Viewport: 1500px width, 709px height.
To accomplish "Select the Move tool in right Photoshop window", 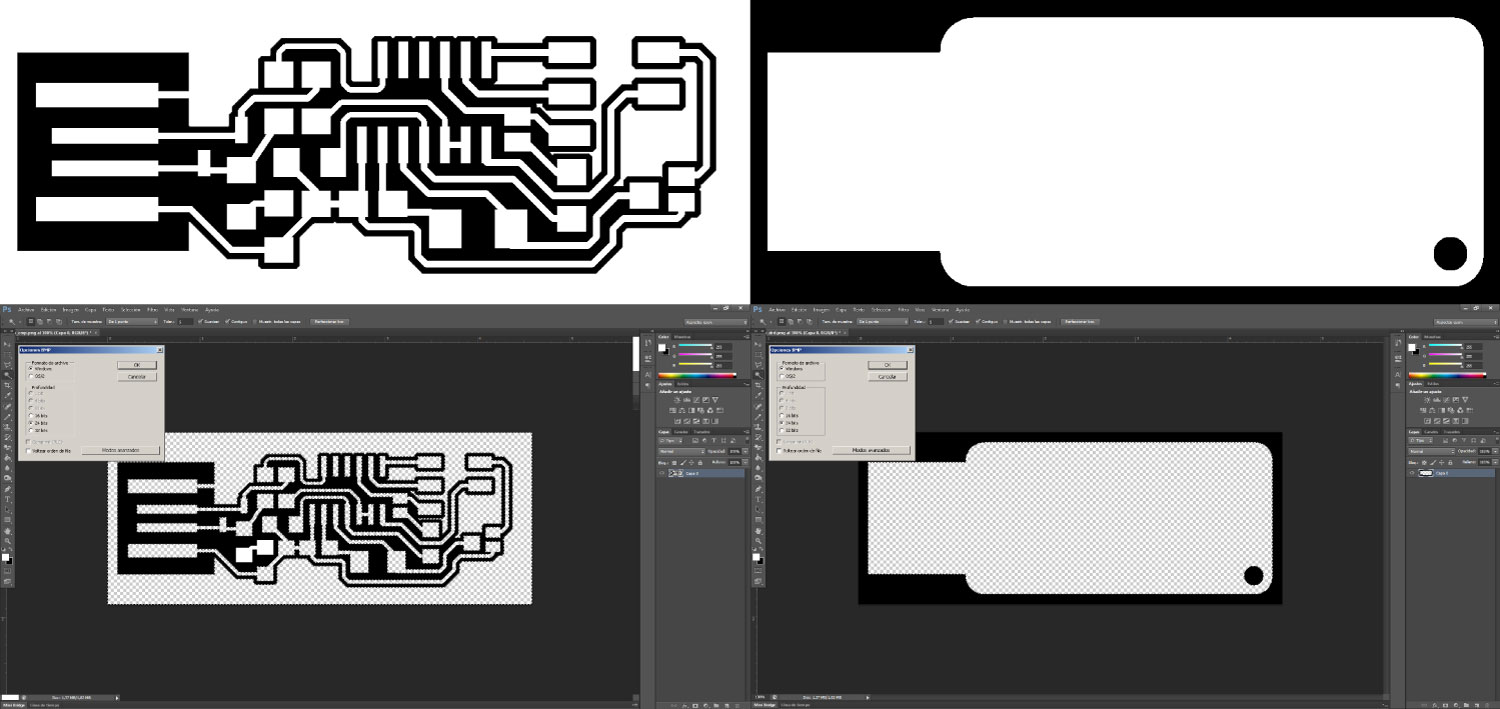I will tap(758, 343).
